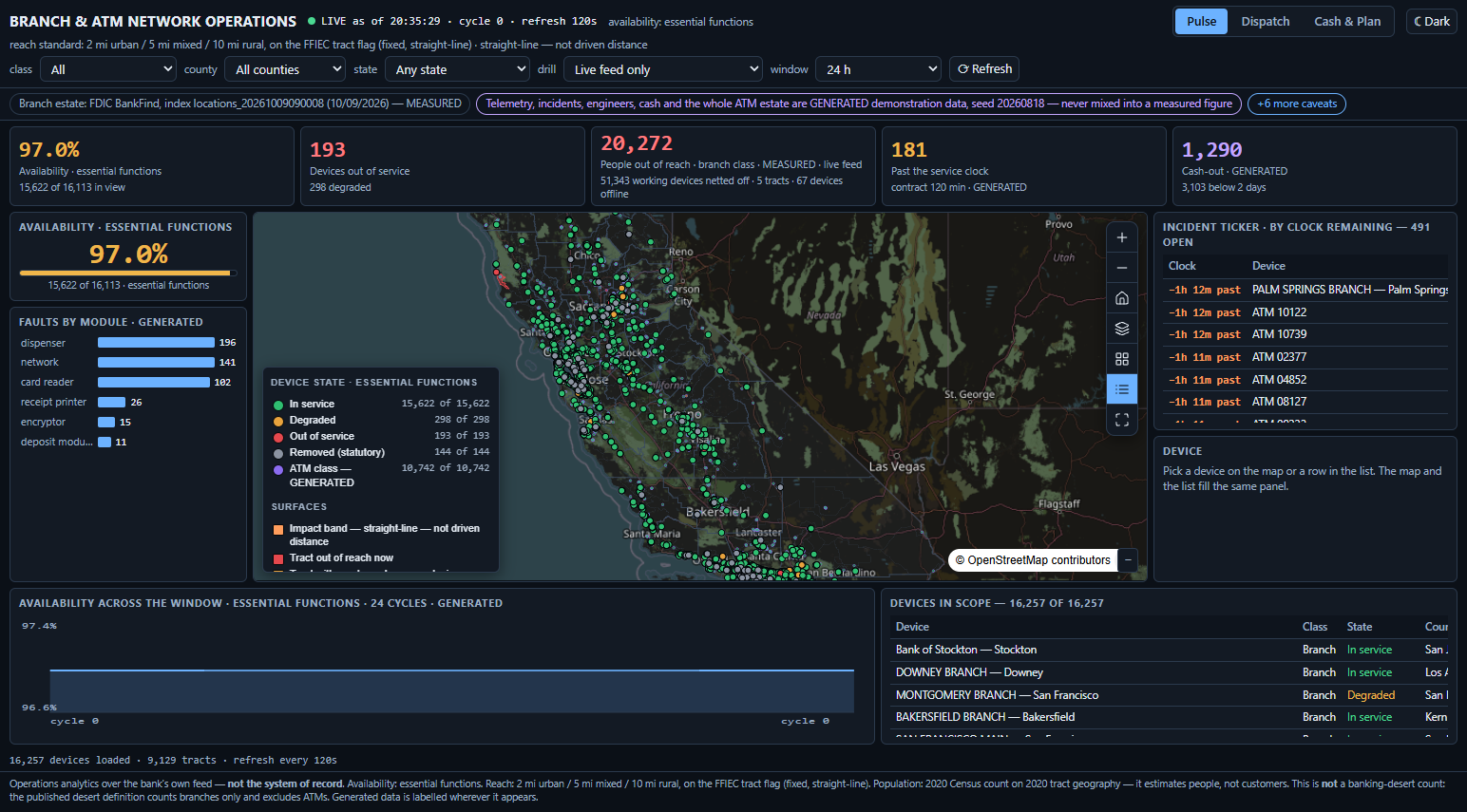The height and width of the screenshot is (812, 1467).
Task: Zoom out on the map
Action: click(x=1122, y=268)
